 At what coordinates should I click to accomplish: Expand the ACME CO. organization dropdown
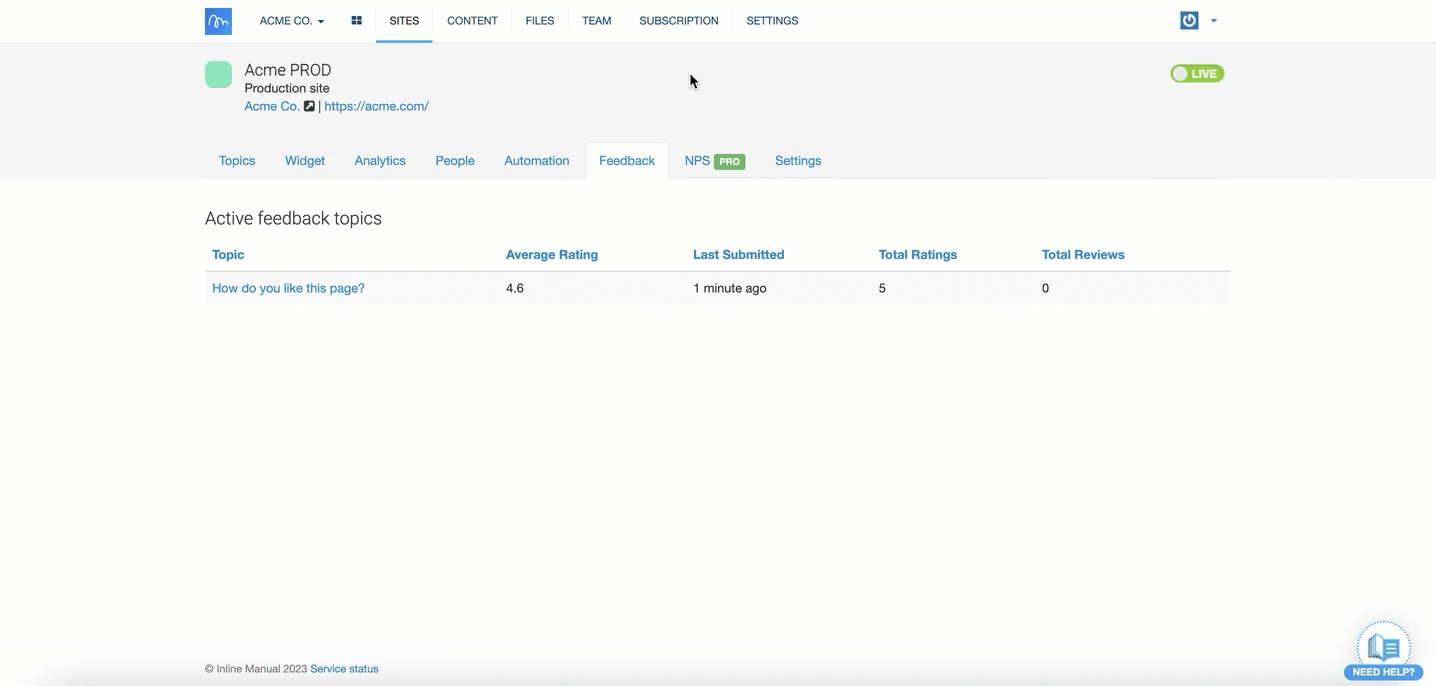[x=291, y=21]
